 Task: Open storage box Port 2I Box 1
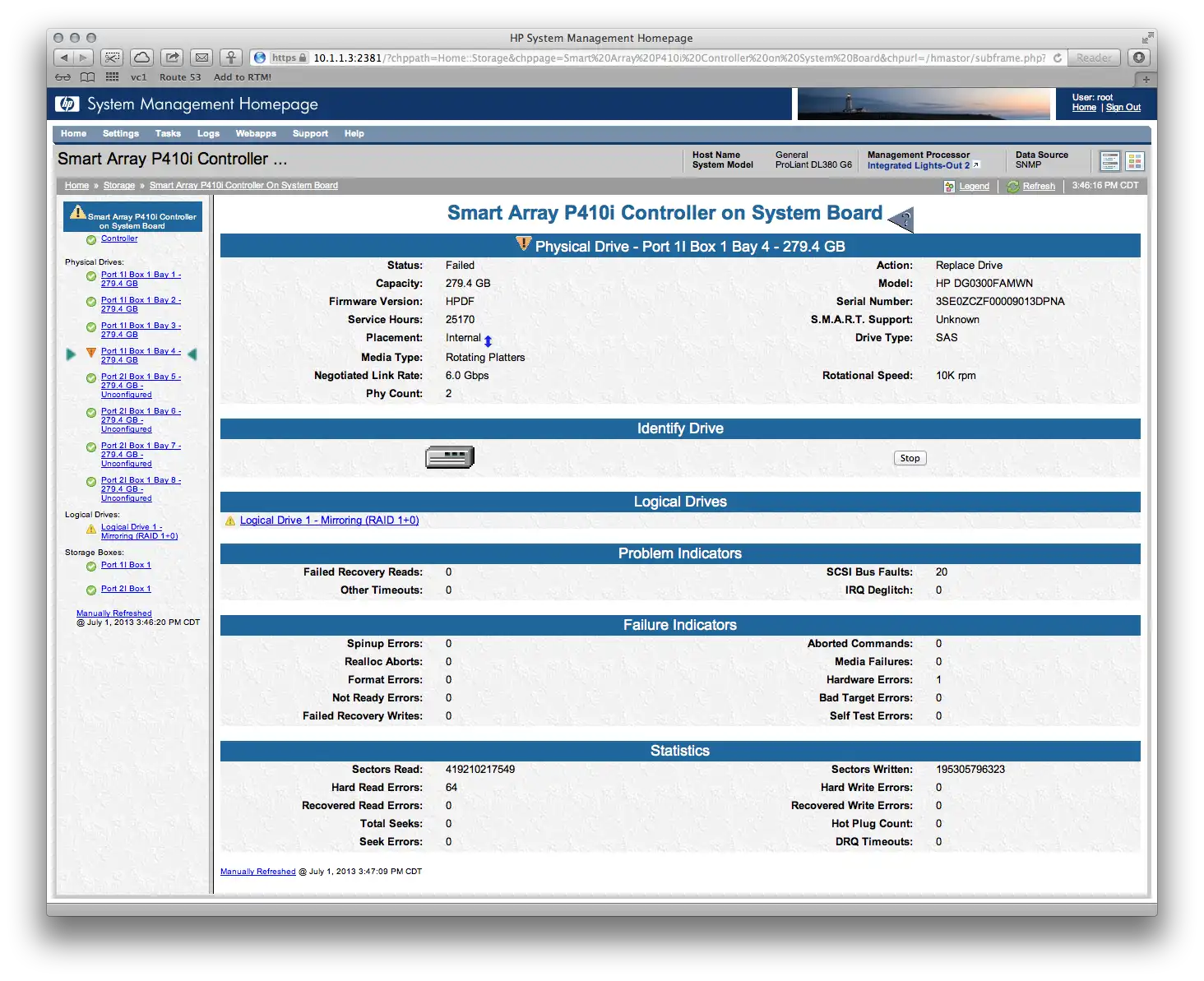point(126,589)
